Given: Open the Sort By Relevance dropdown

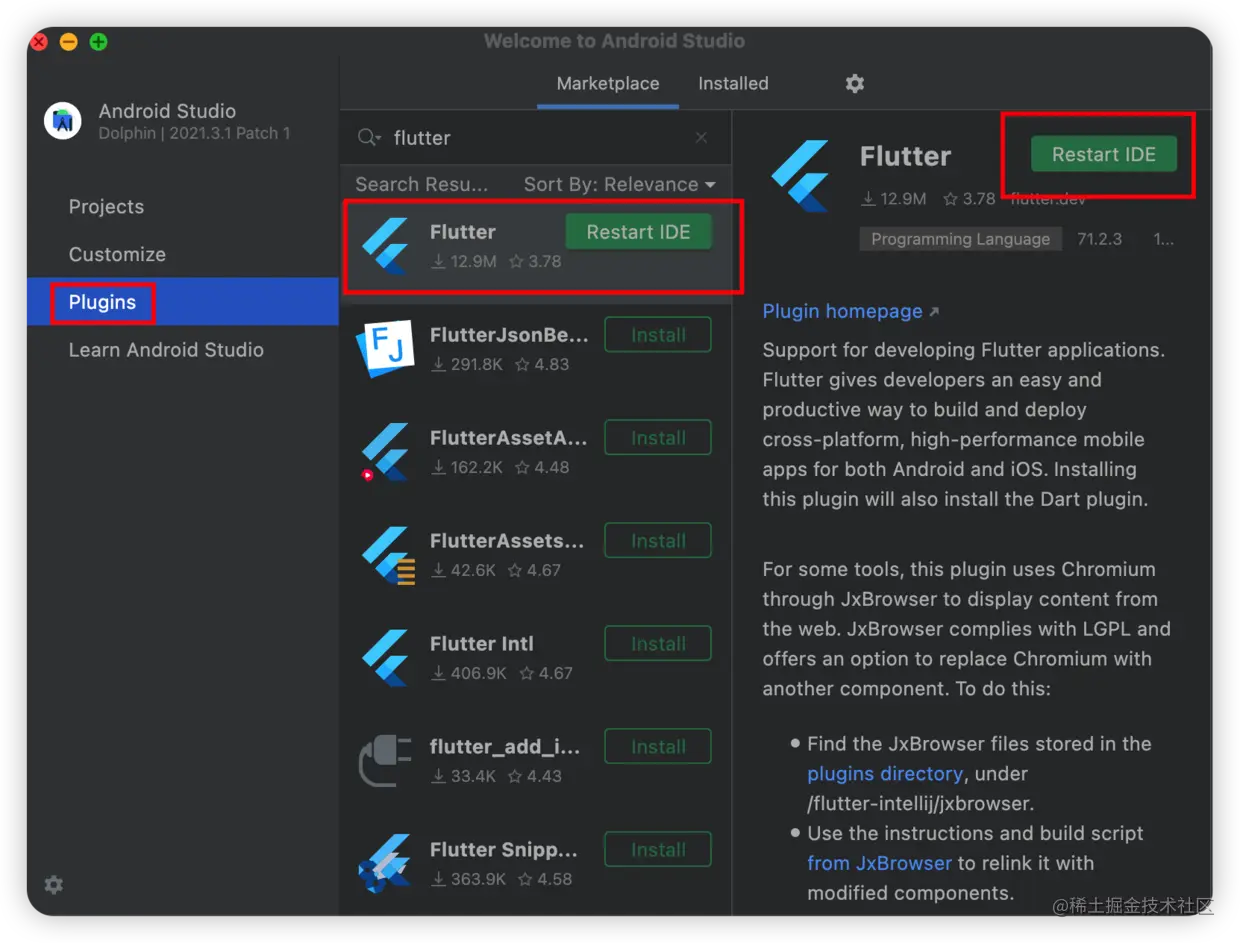Looking at the screenshot, I should click(620, 185).
